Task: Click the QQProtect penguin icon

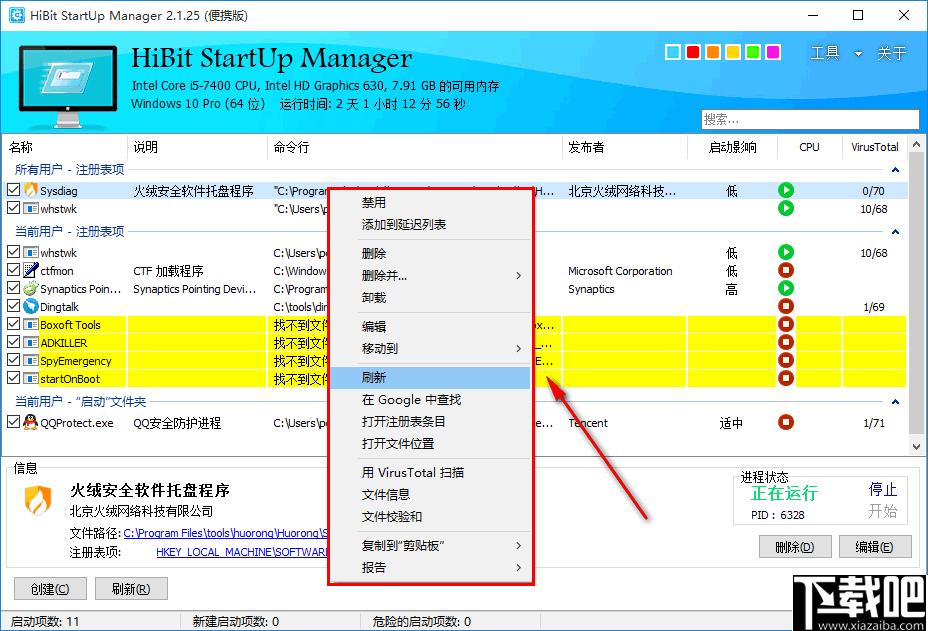Action: pyautogui.click(x=31, y=423)
